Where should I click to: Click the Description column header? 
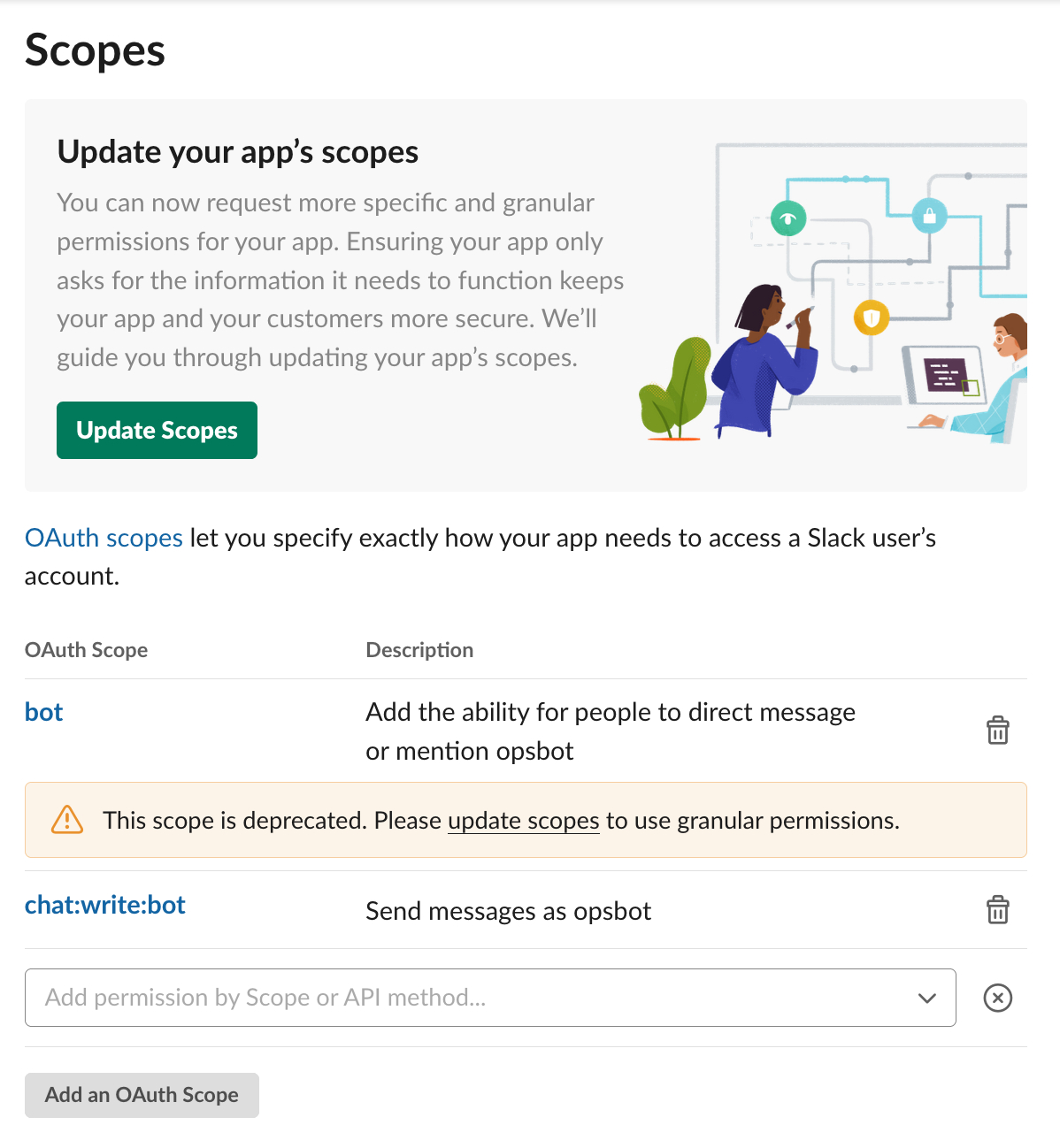pos(419,650)
